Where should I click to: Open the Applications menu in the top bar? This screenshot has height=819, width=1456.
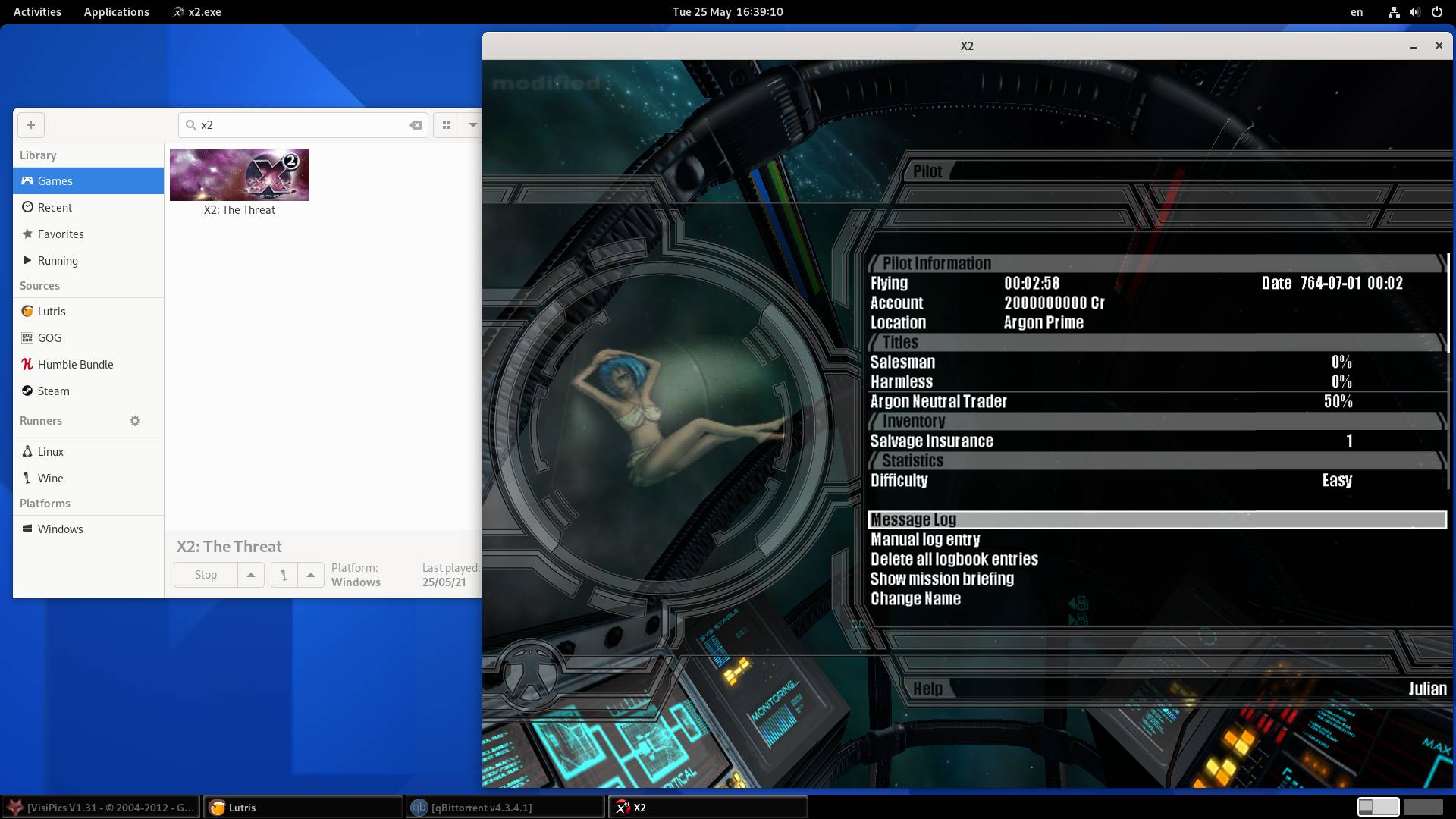pos(117,12)
